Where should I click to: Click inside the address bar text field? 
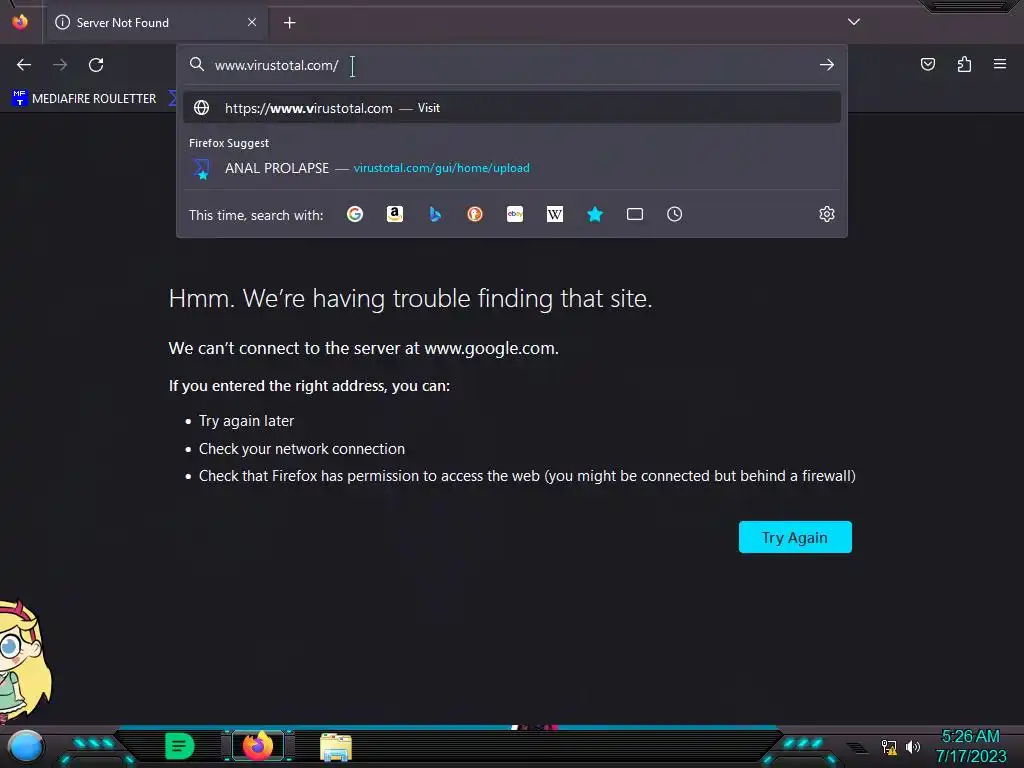(x=512, y=65)
